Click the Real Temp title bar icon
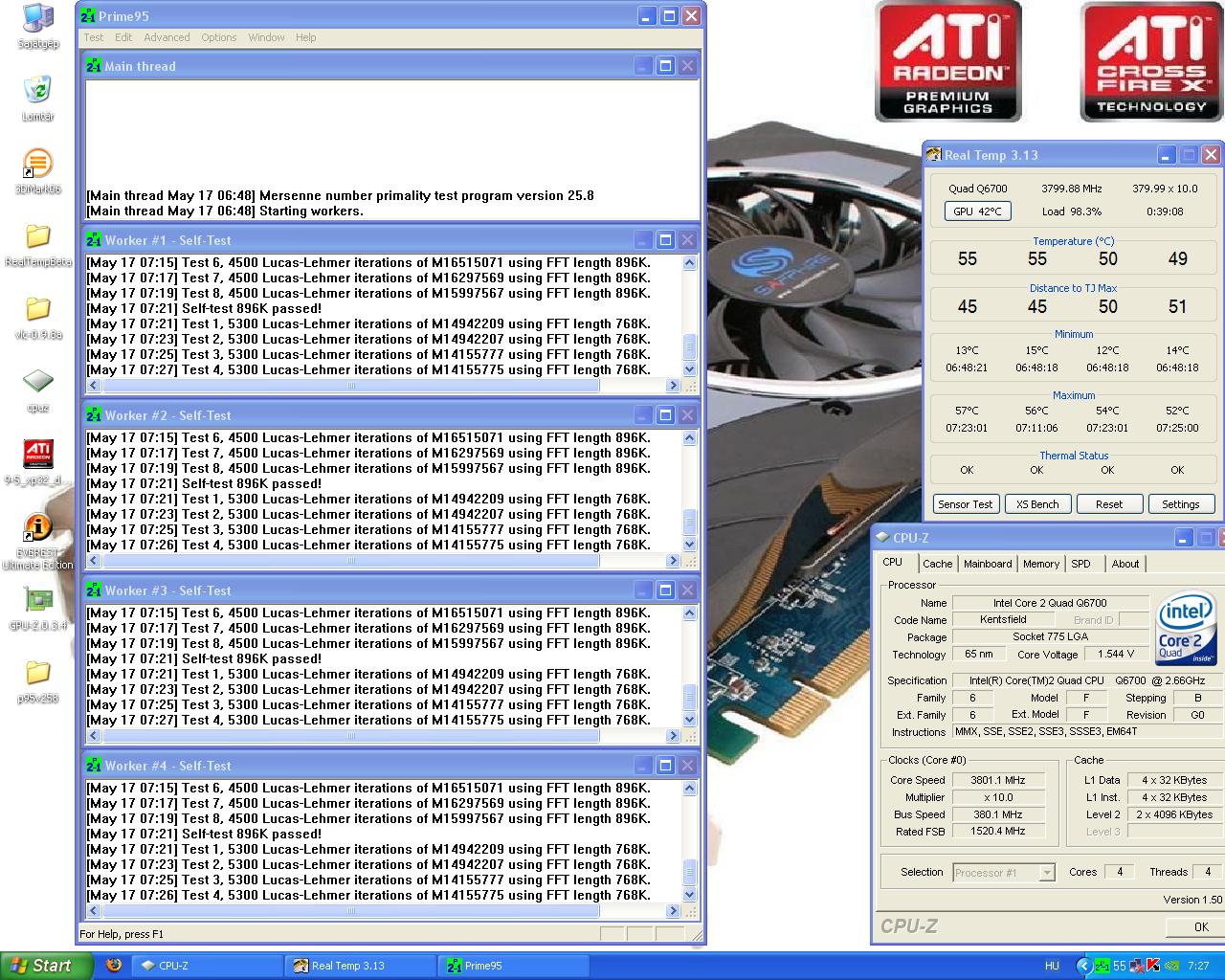The image size is (1225, 980). [934, 155]
